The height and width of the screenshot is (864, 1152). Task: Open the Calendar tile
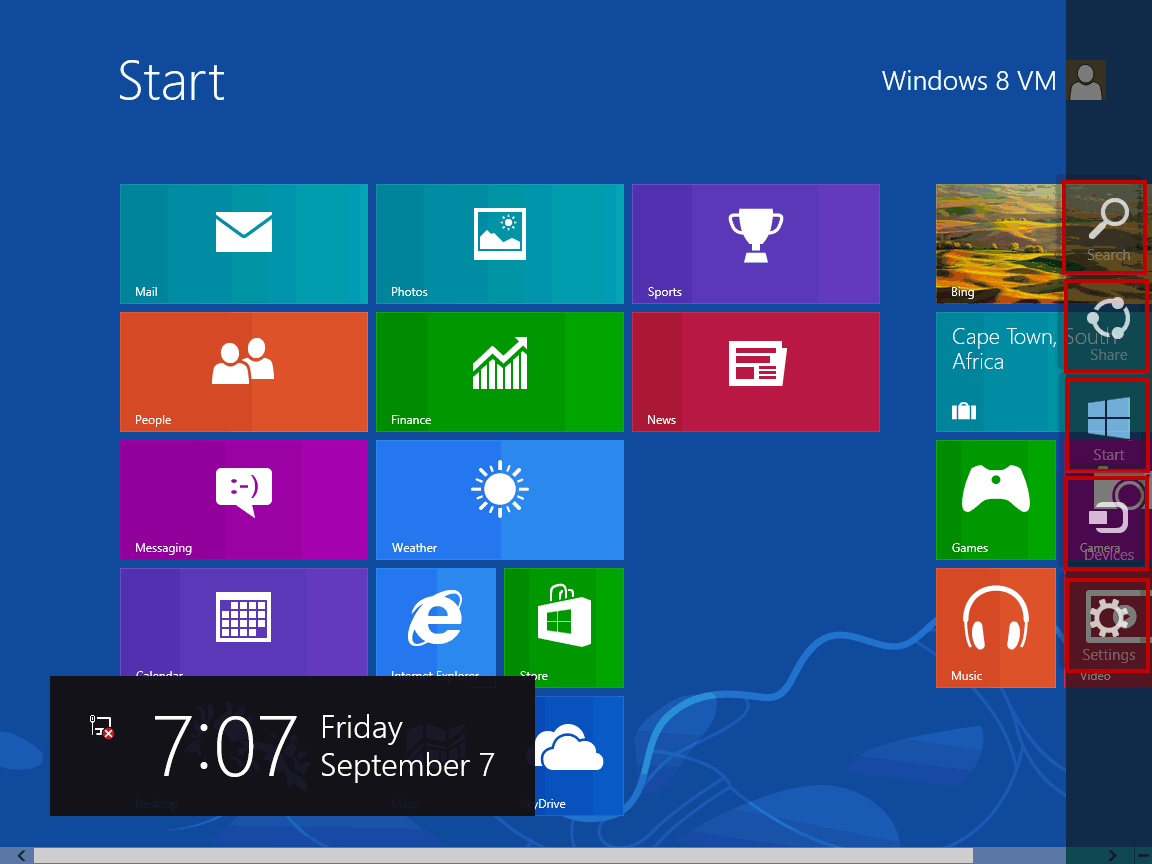click(x=244, y=622)
